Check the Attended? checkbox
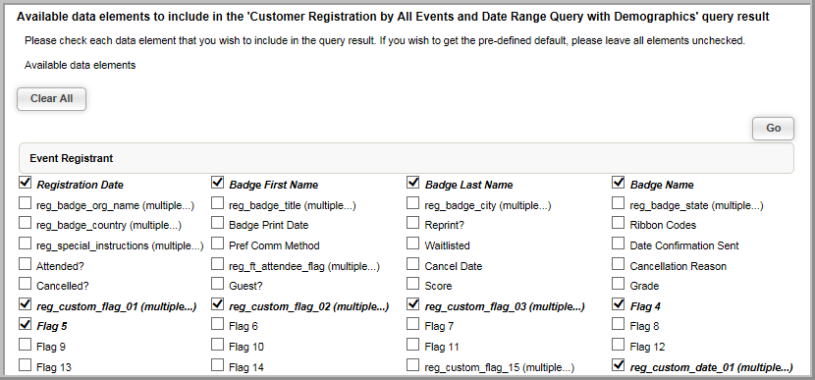This screenshot has width=815, height=380. point(25,264)
